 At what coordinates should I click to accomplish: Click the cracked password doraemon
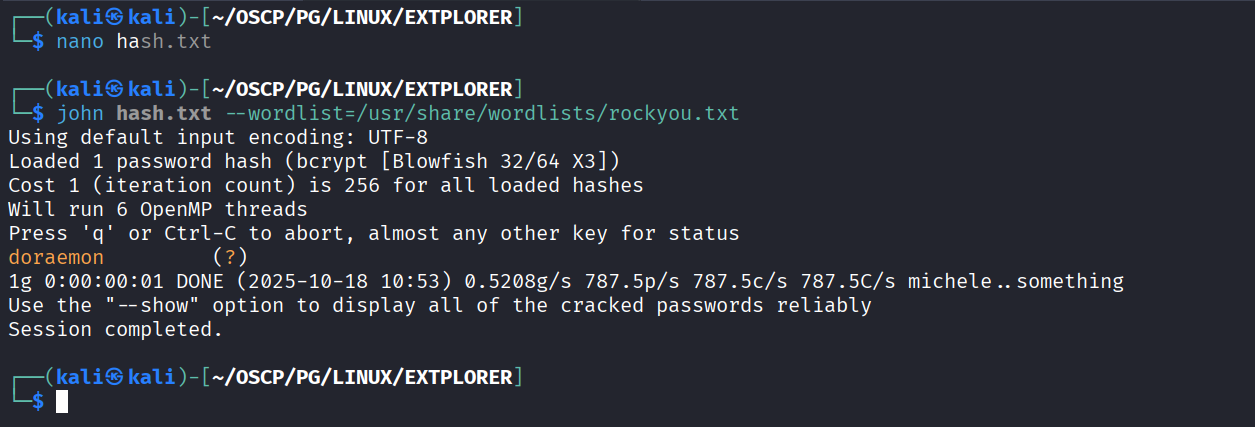click(56, 258)
